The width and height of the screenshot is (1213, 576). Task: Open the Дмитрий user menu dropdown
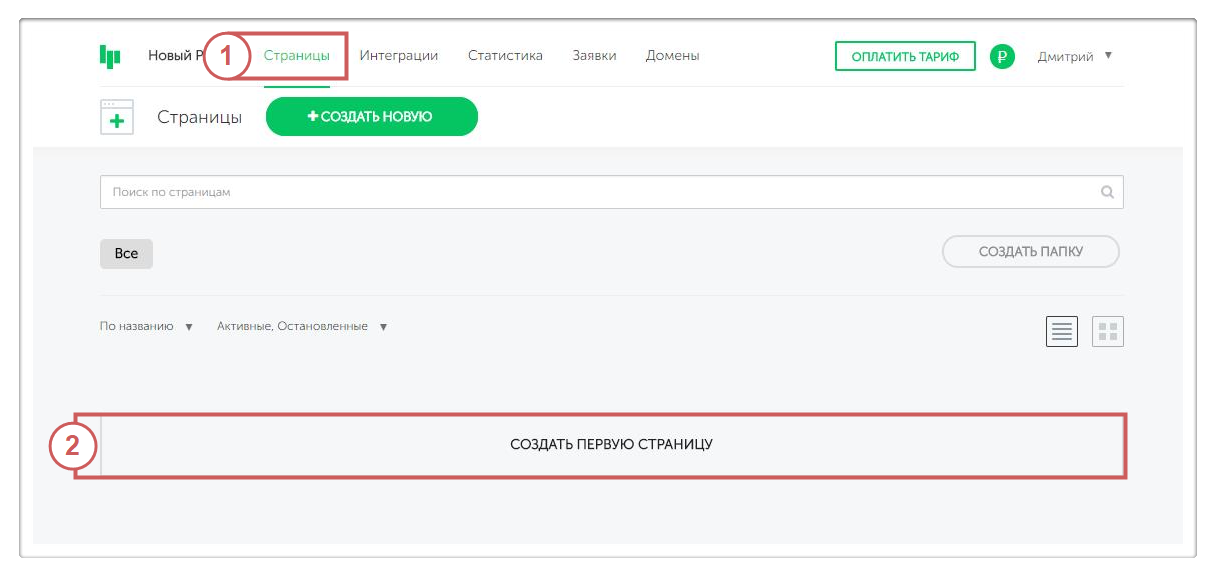tap(1075, 56)
